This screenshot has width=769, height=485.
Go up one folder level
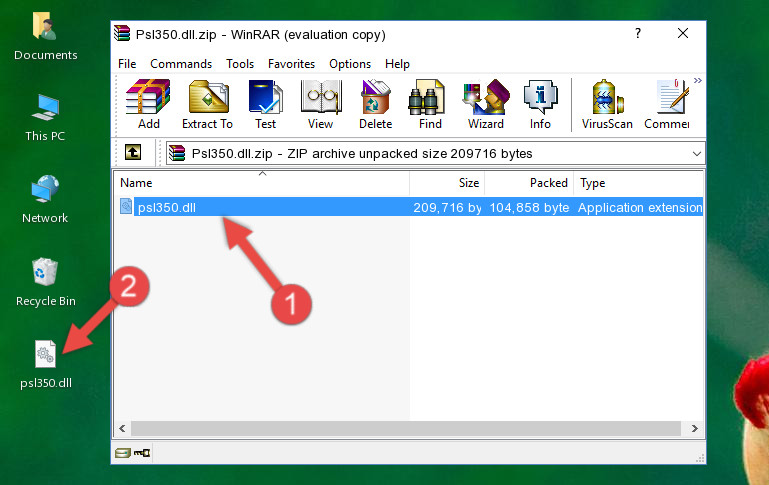pos(133,152)
